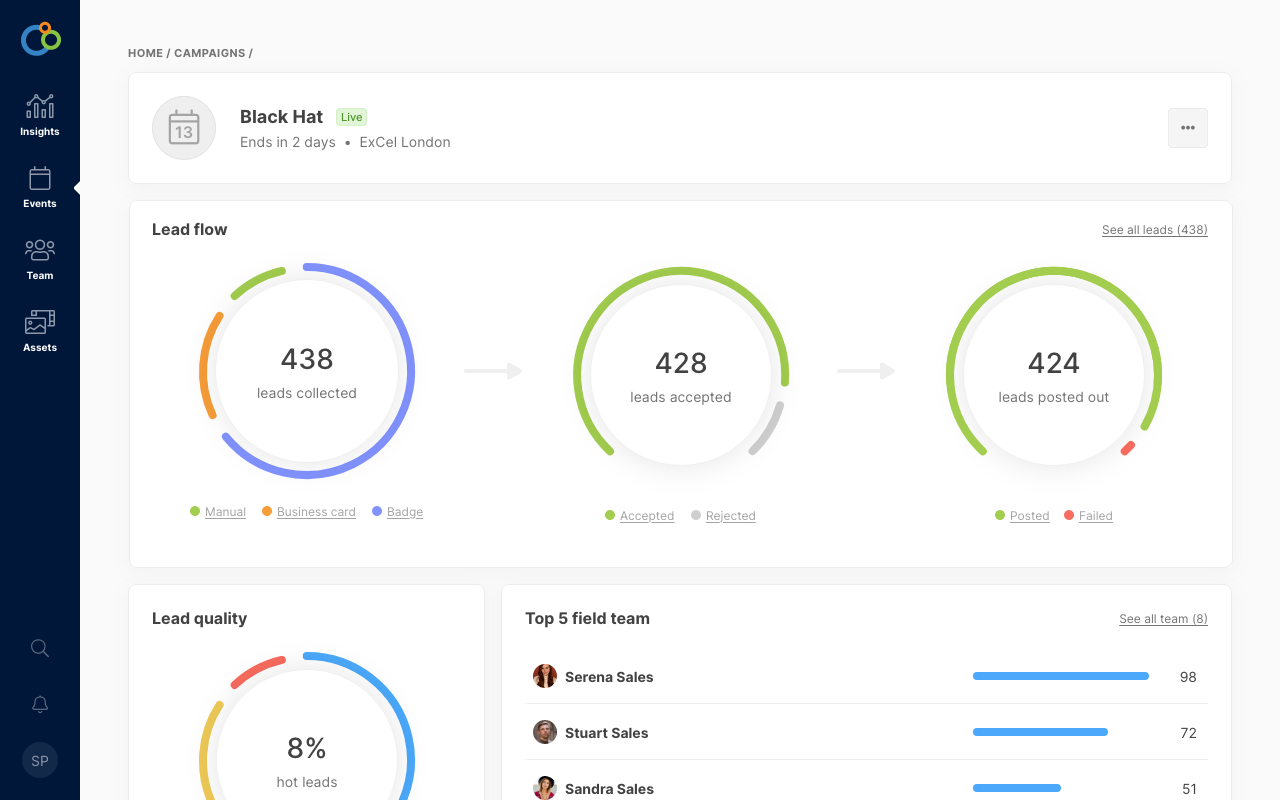Click Sandra's score 51
This screenshot has width=1280, height=800.
[1189, 789]
